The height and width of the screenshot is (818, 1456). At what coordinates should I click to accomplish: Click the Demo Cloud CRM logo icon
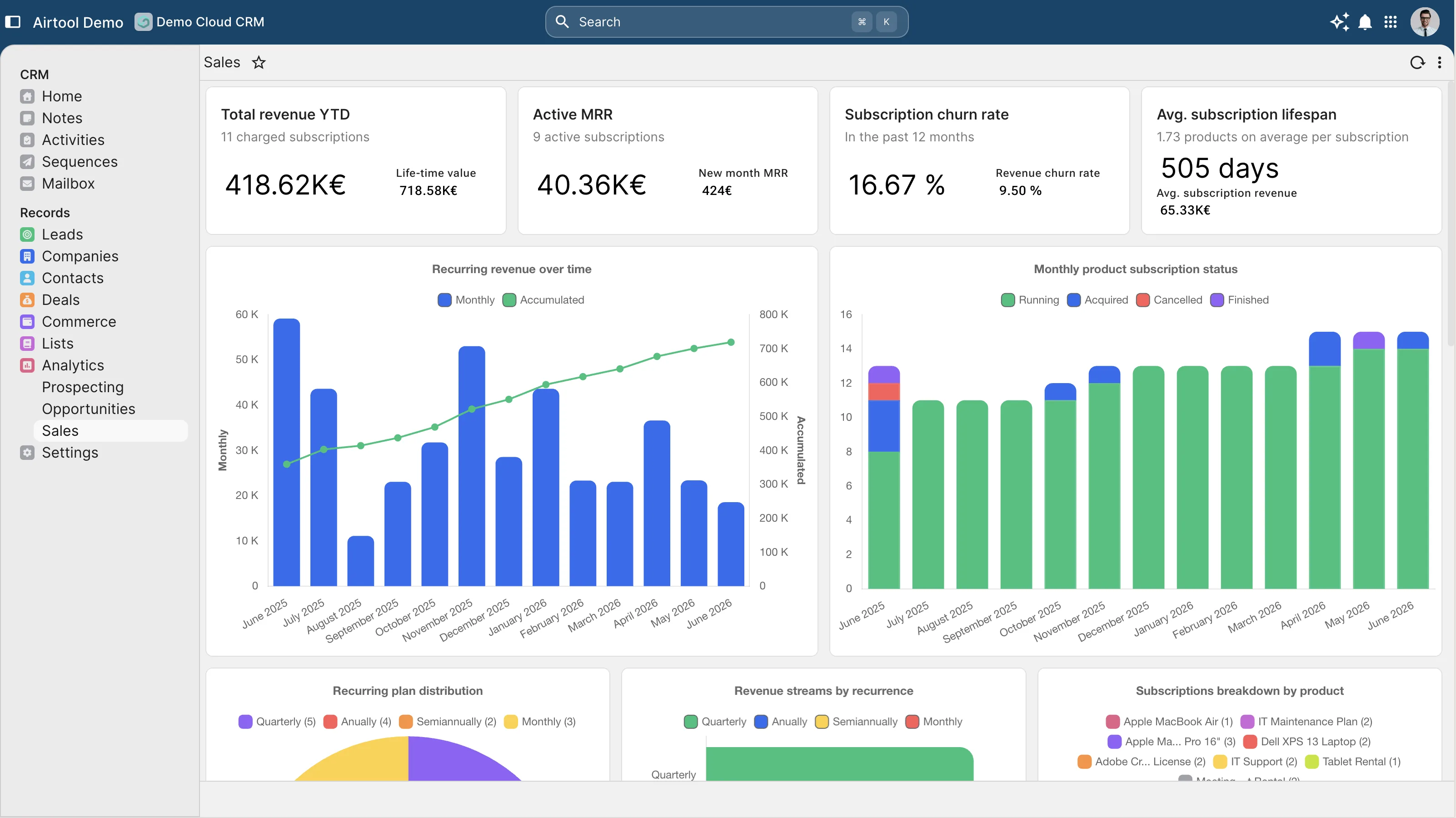tap(143, 22)
